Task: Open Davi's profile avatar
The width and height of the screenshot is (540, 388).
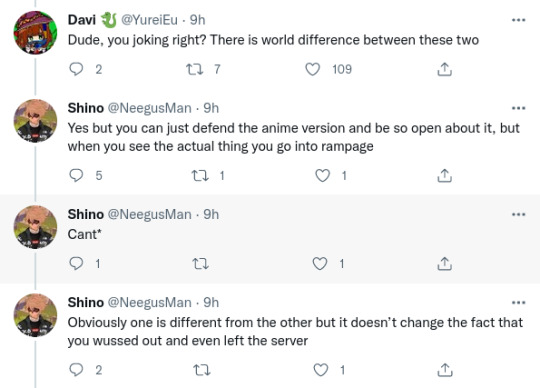Action: [35, 32]
